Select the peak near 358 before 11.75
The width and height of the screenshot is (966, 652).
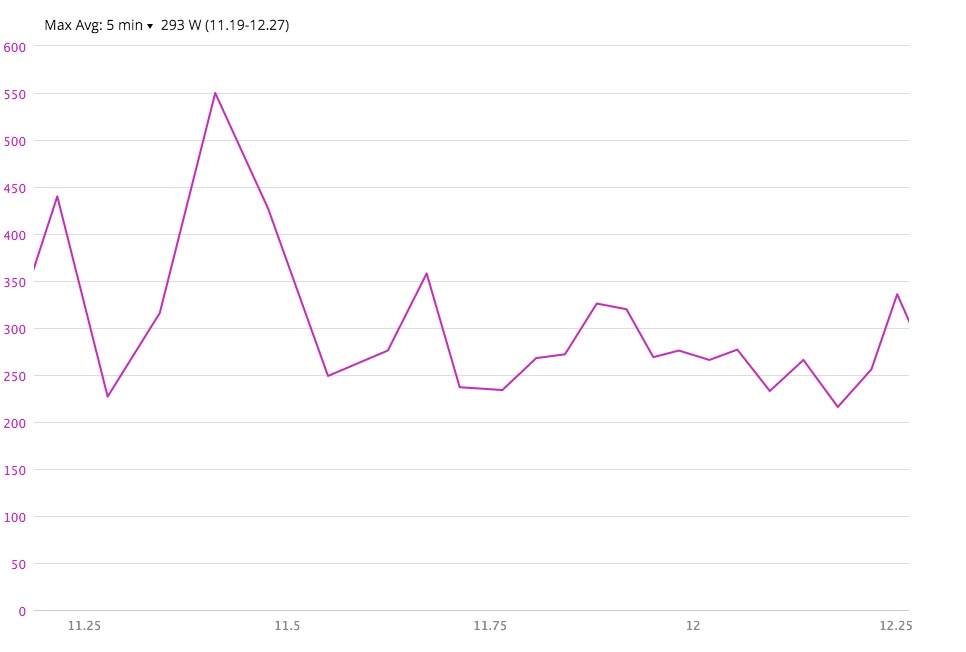click(426, 274)
